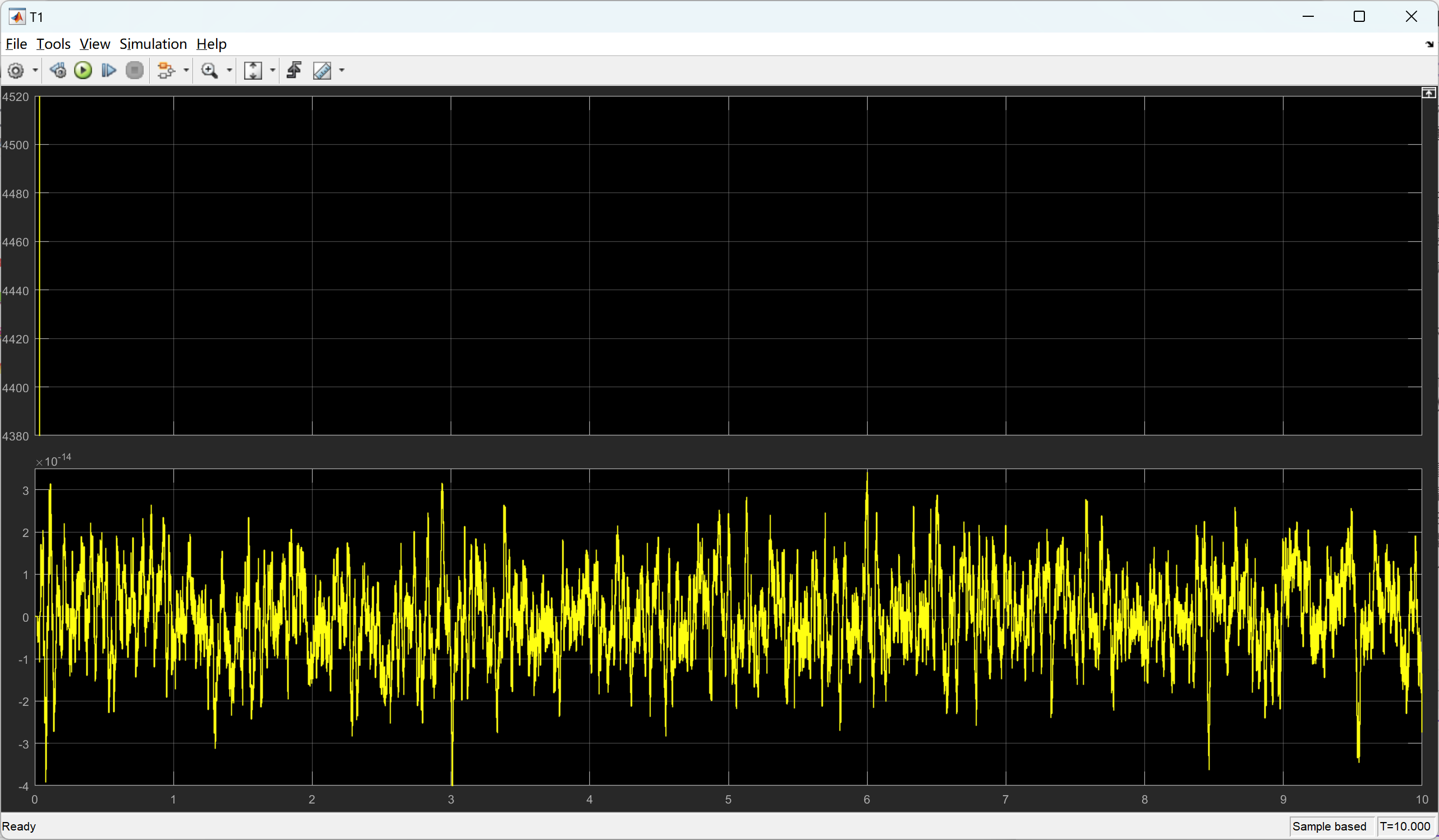Maximize the top axes via corner button

tap(1428, 93)
